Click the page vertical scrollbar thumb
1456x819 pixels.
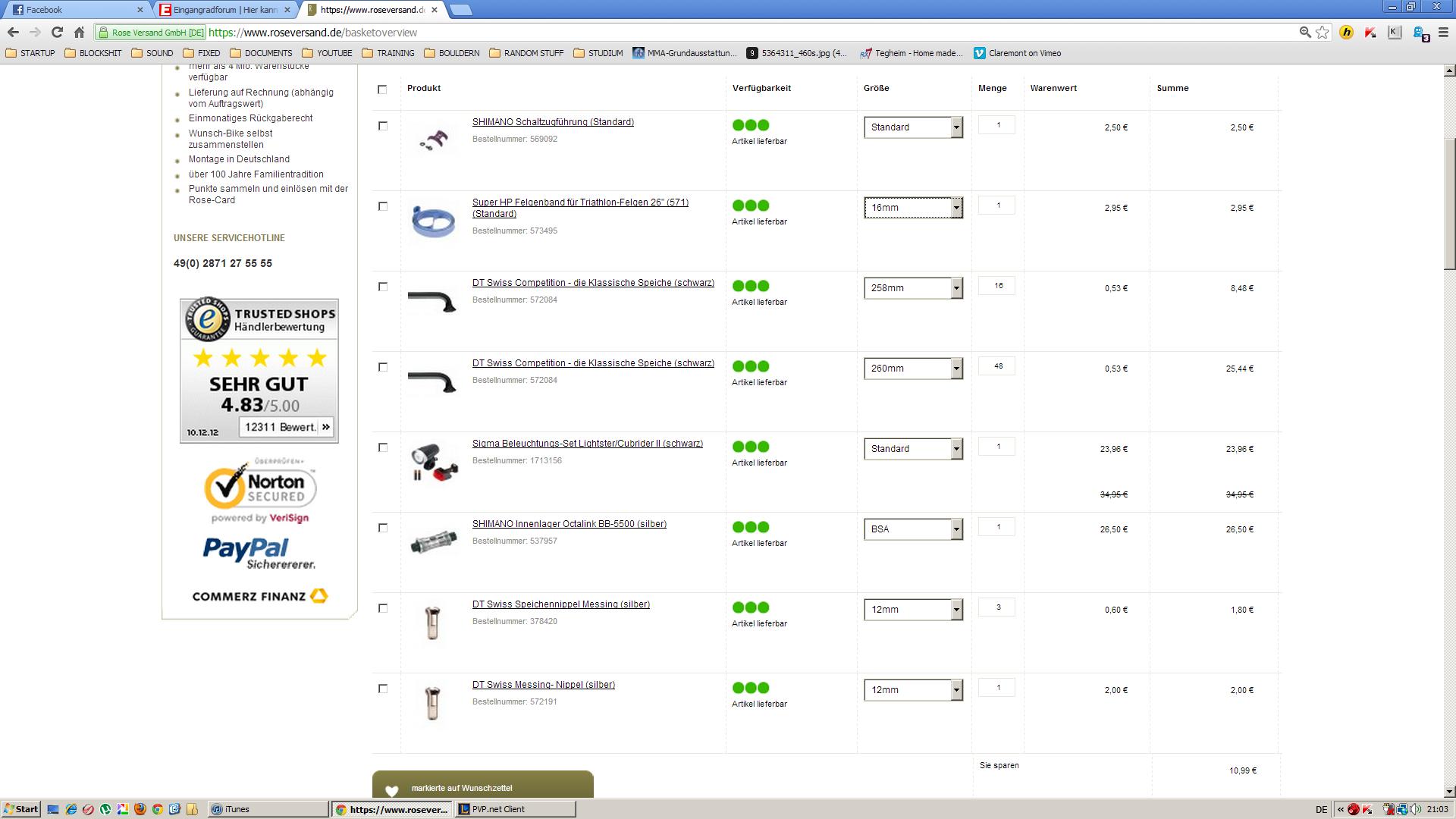pos(1449,205)
